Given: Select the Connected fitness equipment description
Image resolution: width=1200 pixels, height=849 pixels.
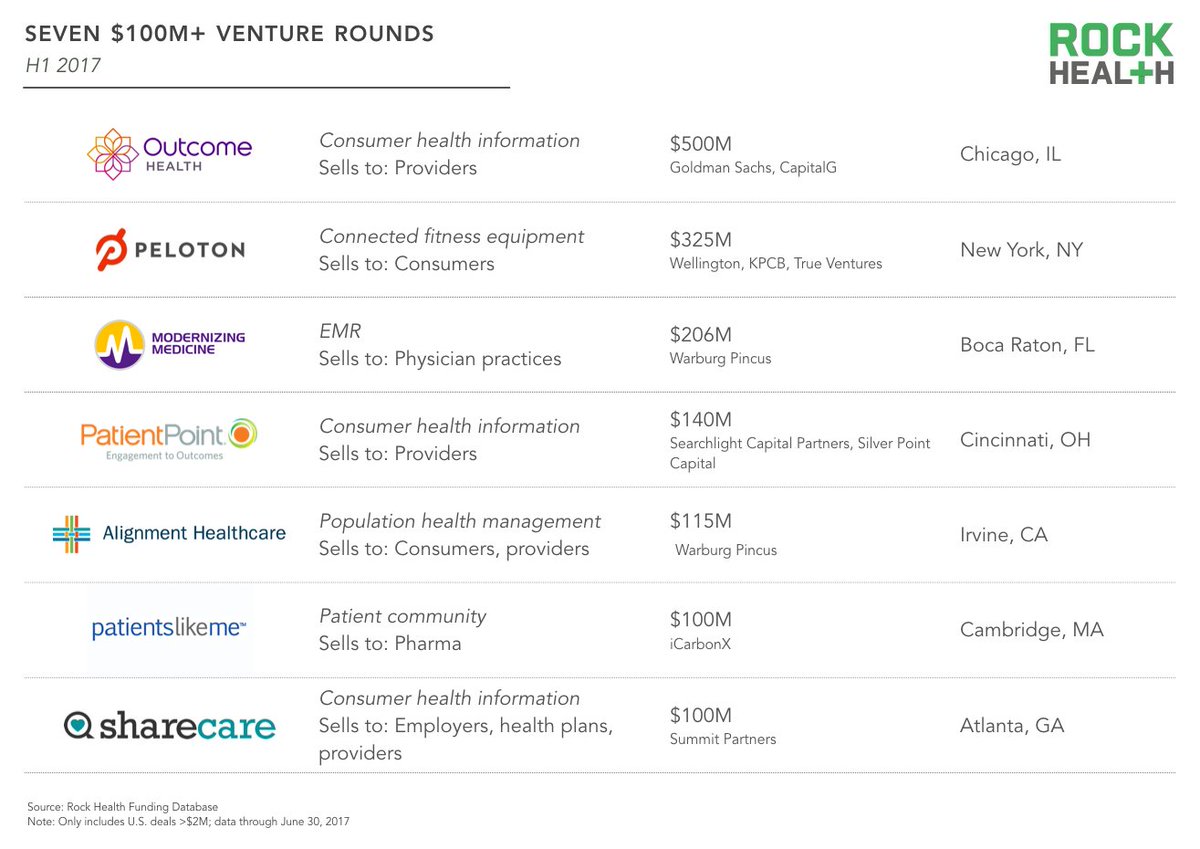Looking at the screenshot, I should coord(452,237).
